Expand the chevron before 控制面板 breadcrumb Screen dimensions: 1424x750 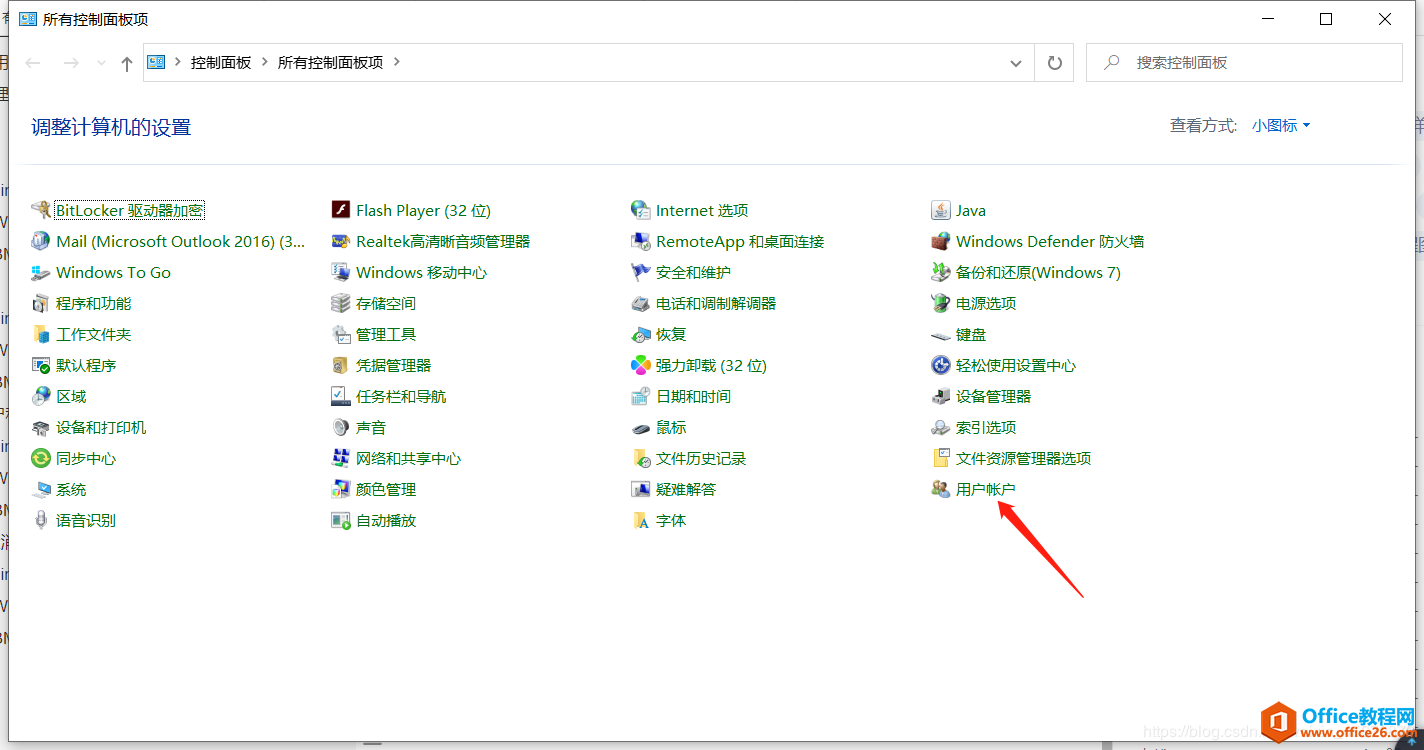(x=178, y=62)
